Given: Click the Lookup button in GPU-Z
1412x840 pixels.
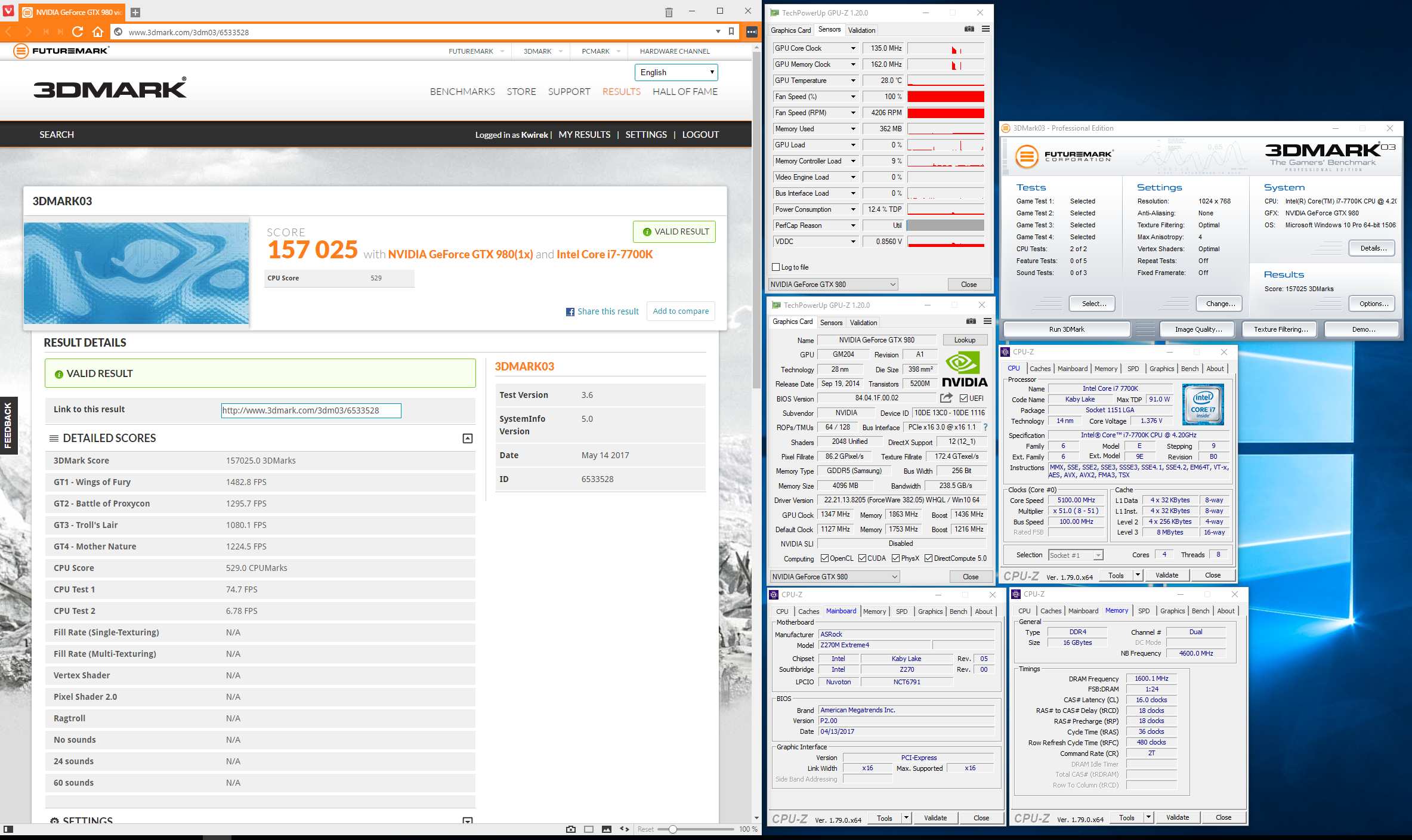Looking at the screenshot, I should pyautogui.click(x=965, y=340).
